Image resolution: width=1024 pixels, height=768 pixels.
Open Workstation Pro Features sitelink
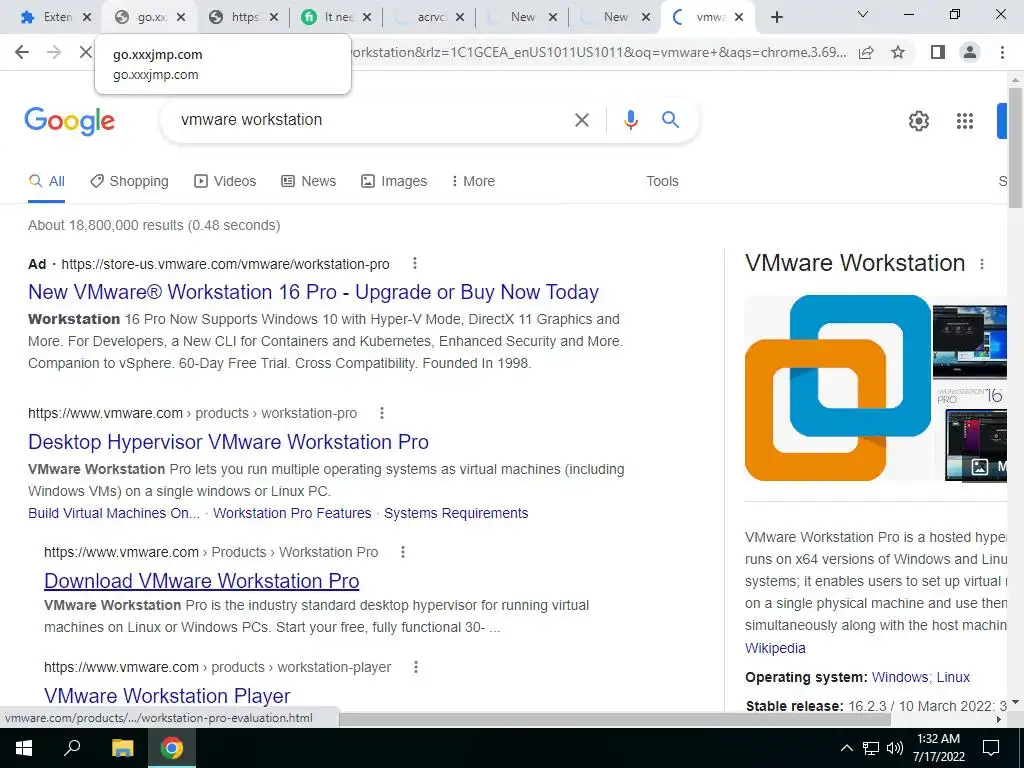tap(292, 513)
